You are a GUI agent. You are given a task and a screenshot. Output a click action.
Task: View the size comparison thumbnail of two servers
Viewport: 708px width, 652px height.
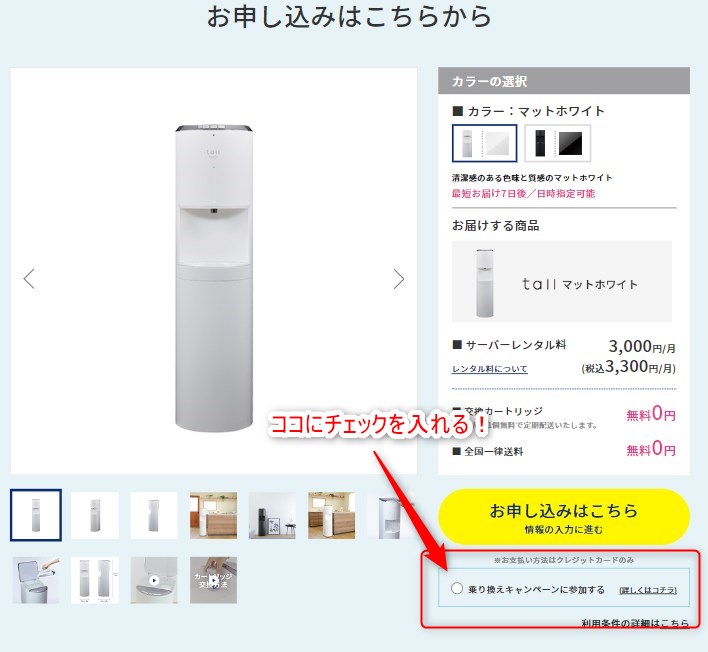(x=95, y=580)
